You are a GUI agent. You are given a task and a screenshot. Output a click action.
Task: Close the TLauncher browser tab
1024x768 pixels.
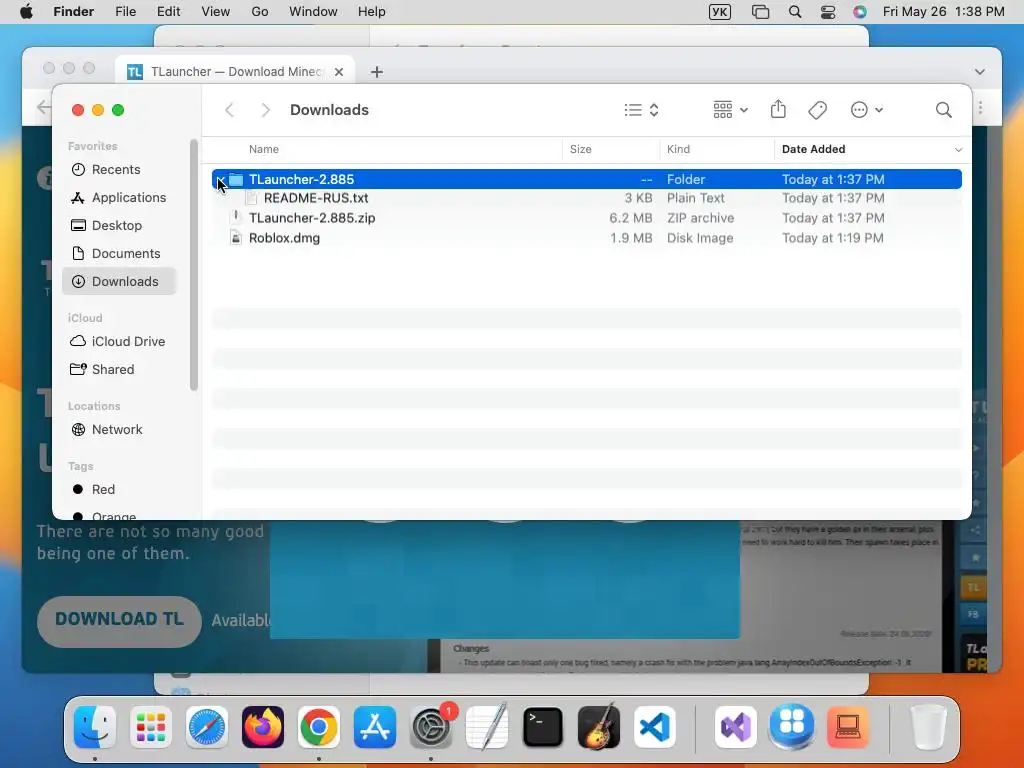[x=339, y=72]
